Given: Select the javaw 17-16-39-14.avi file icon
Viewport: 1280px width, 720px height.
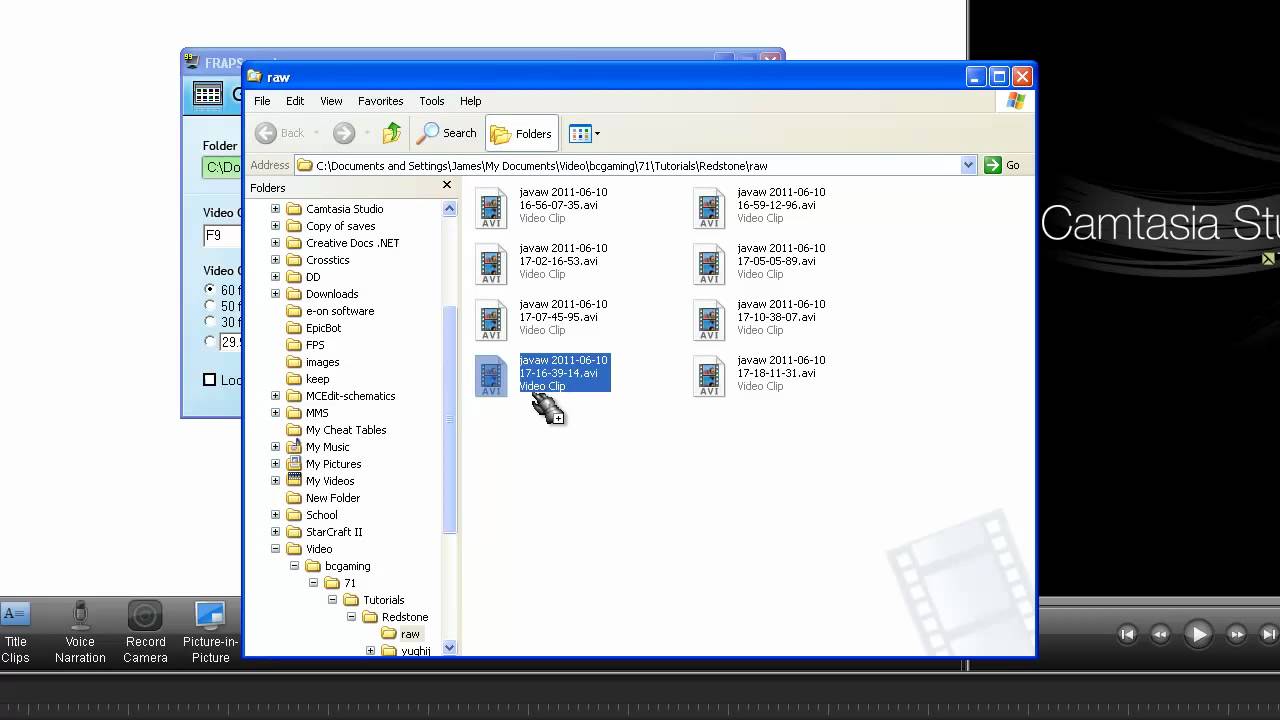Looking at the screenshot, I should click(x=491, y=376).
